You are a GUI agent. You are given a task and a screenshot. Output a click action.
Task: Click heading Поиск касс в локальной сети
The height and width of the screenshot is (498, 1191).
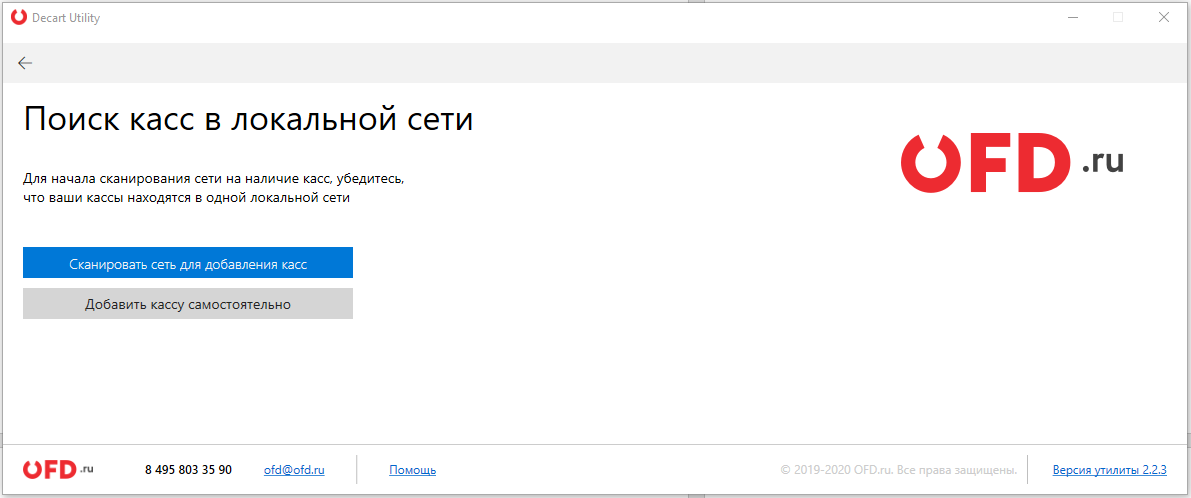[248, 121]
